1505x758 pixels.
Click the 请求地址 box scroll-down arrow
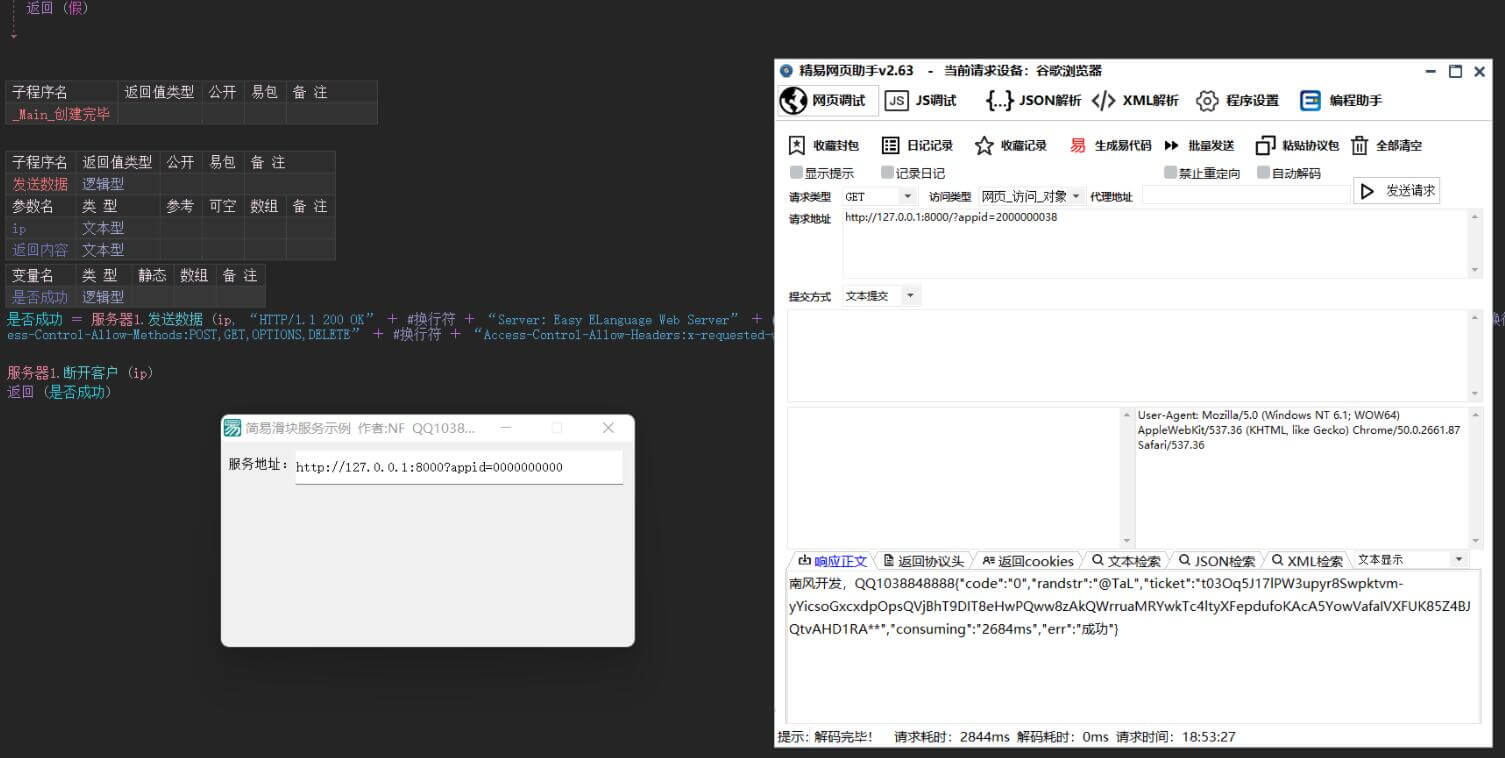[x=1475, y=270]
